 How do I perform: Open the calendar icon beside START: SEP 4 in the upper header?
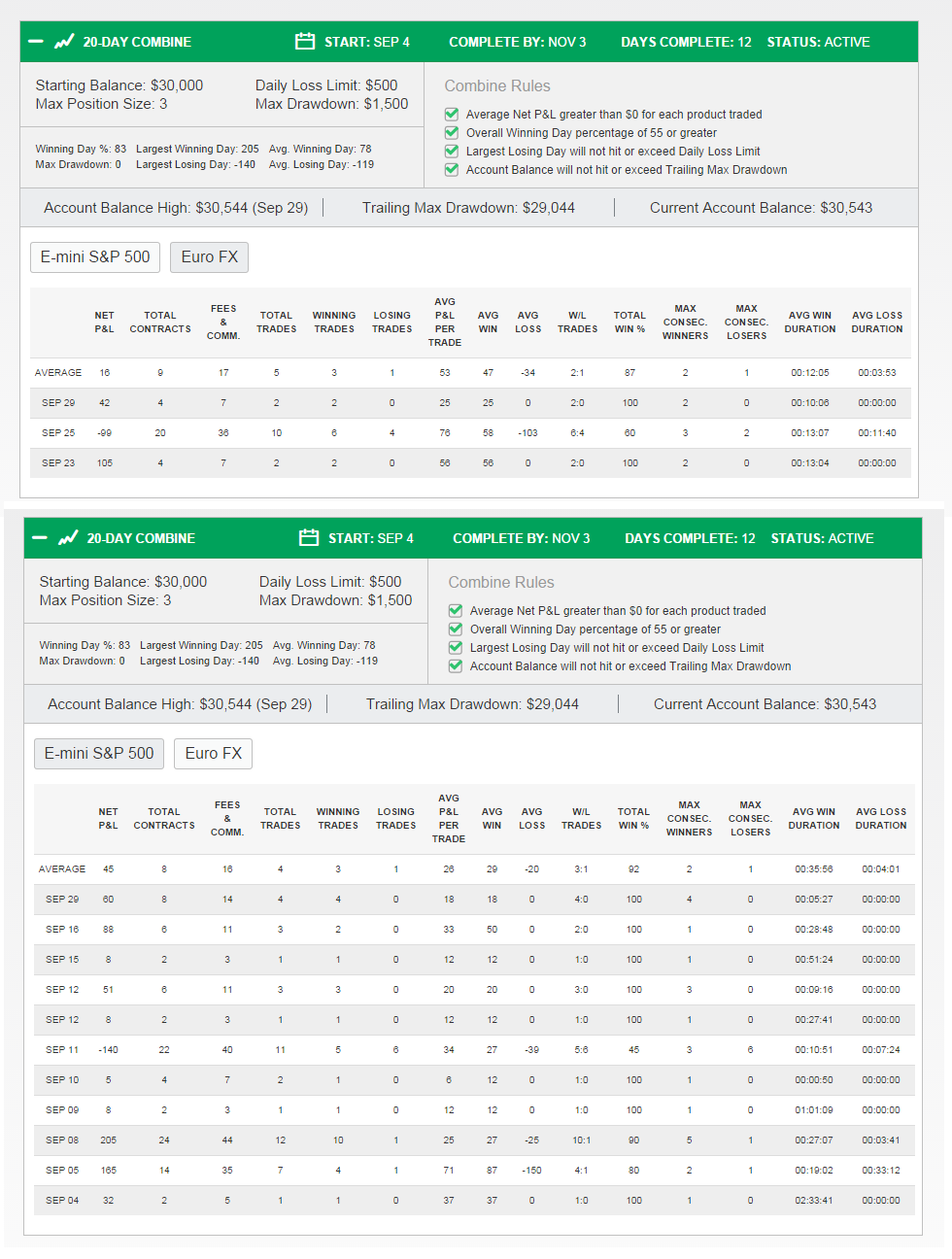click(305, 42)
